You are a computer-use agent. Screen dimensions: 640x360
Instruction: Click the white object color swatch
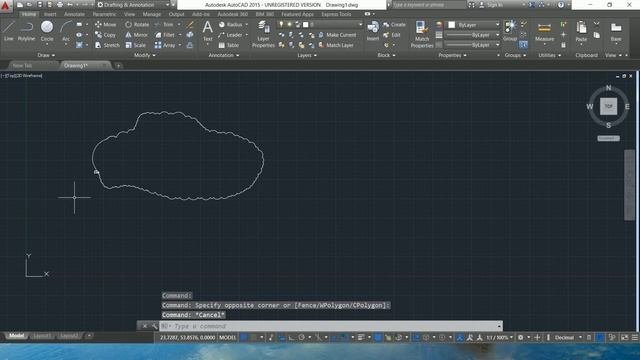point(451,24)
